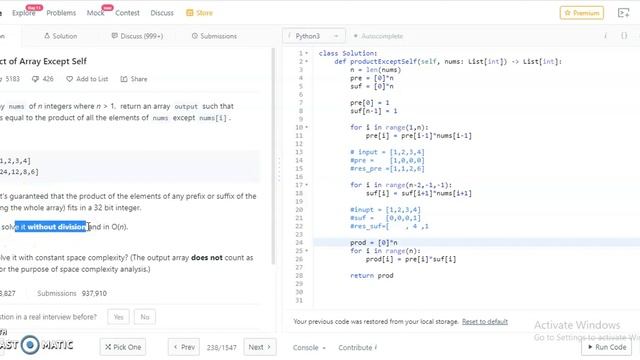Click the curly braces reset code icon
Screen dimensions: 640x360
click(624, 36)
